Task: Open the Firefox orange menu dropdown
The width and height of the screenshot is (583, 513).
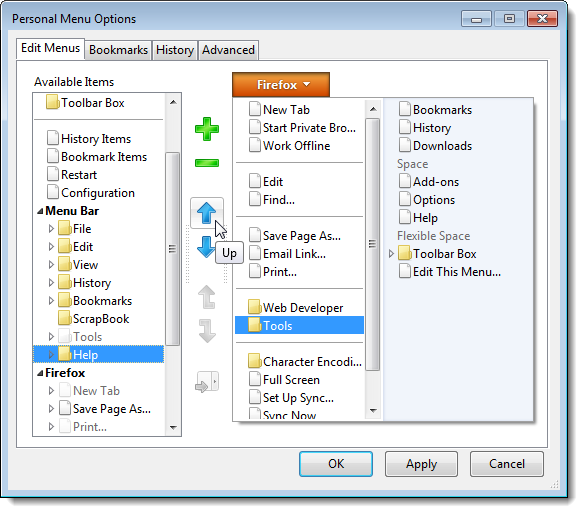Action: click(281, 85)
